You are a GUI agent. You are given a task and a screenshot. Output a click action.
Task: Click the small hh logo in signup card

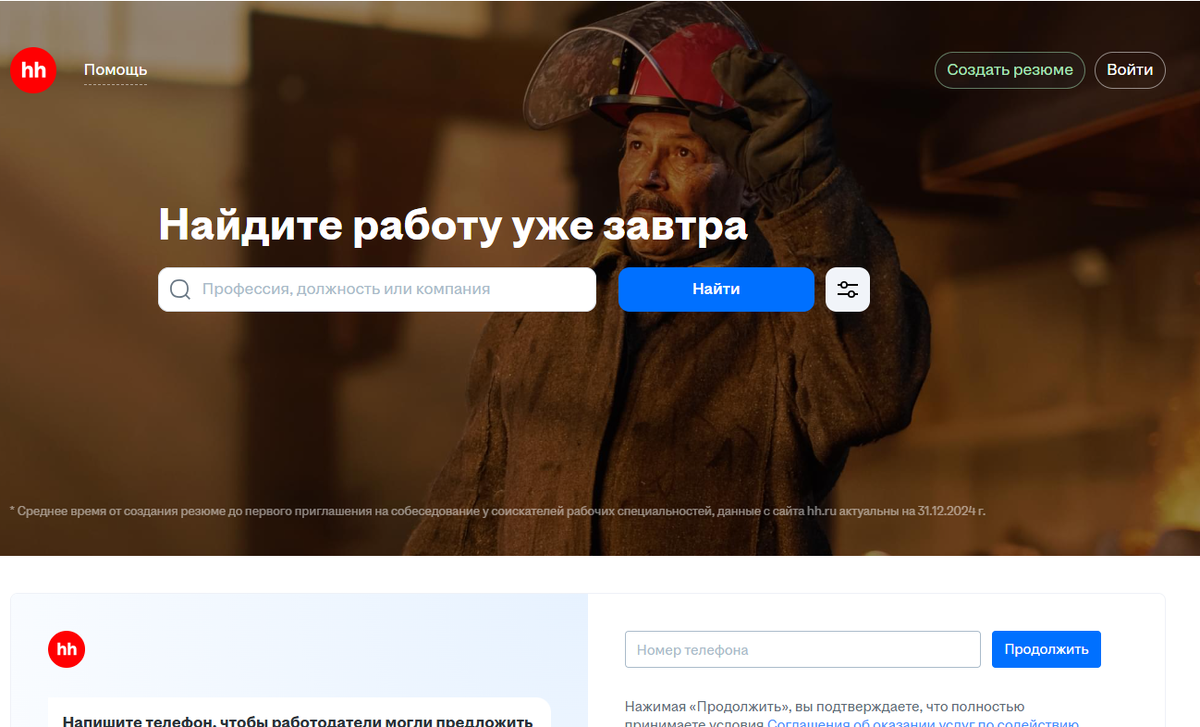click(x=67, y=650)
